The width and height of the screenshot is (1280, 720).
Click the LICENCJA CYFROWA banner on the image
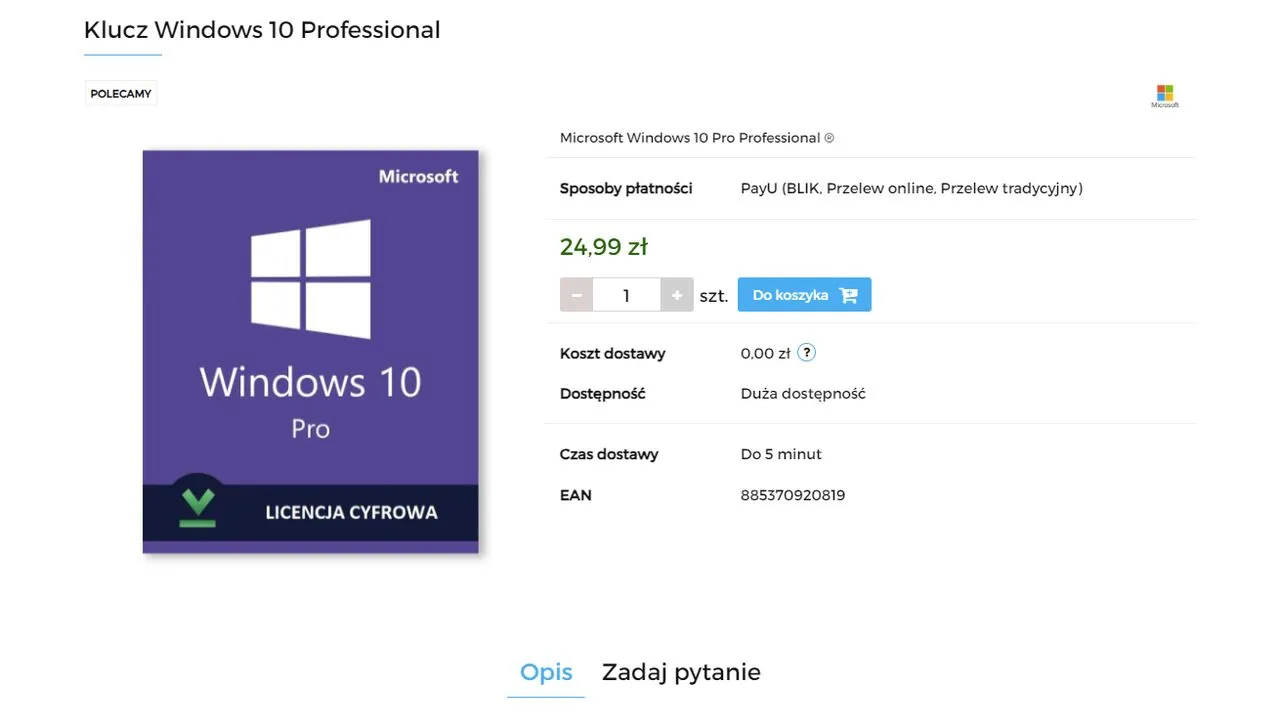pyautogui.click(x=351, y=512)
